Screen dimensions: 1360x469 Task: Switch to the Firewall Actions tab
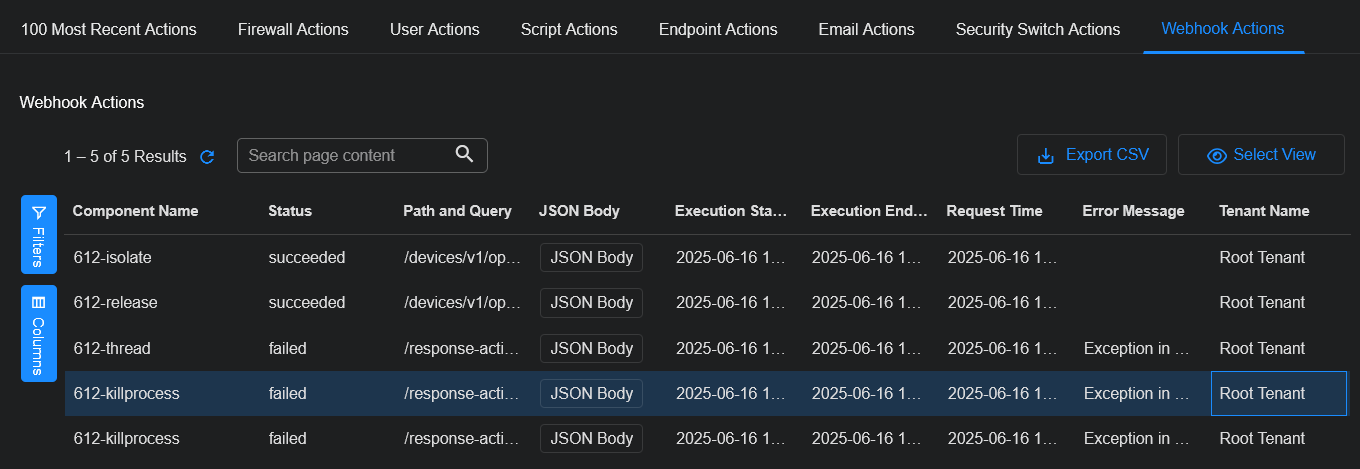click(293, 29)
